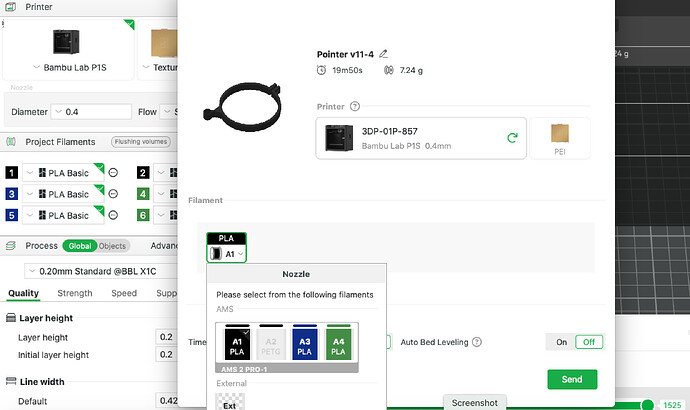Click the Bambu Lab P1S printer image
690x410 pixels.
tap(66, 42)
